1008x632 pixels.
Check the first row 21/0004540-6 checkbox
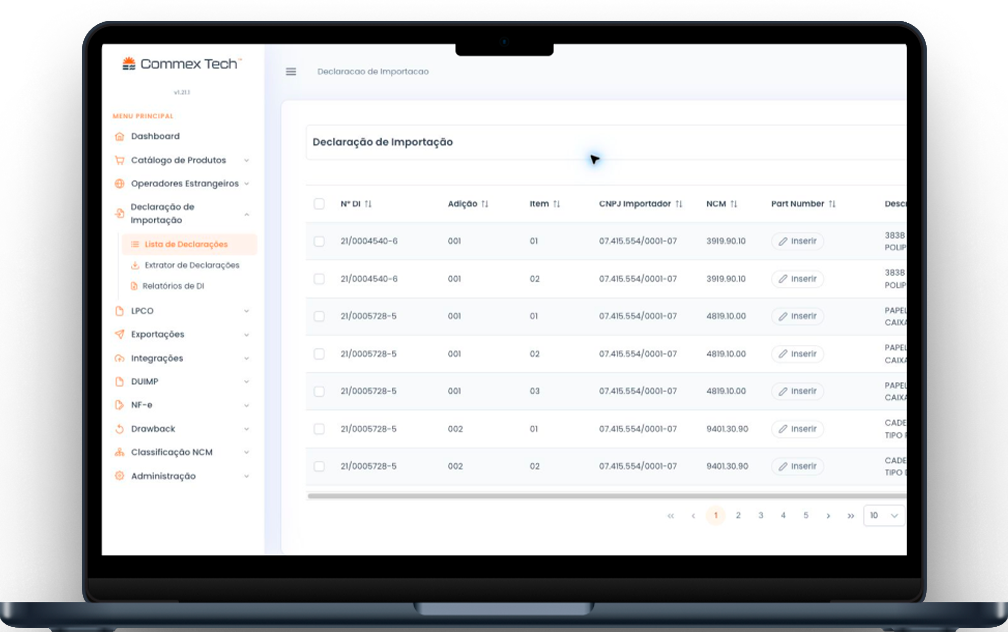(x=319, y=241)
